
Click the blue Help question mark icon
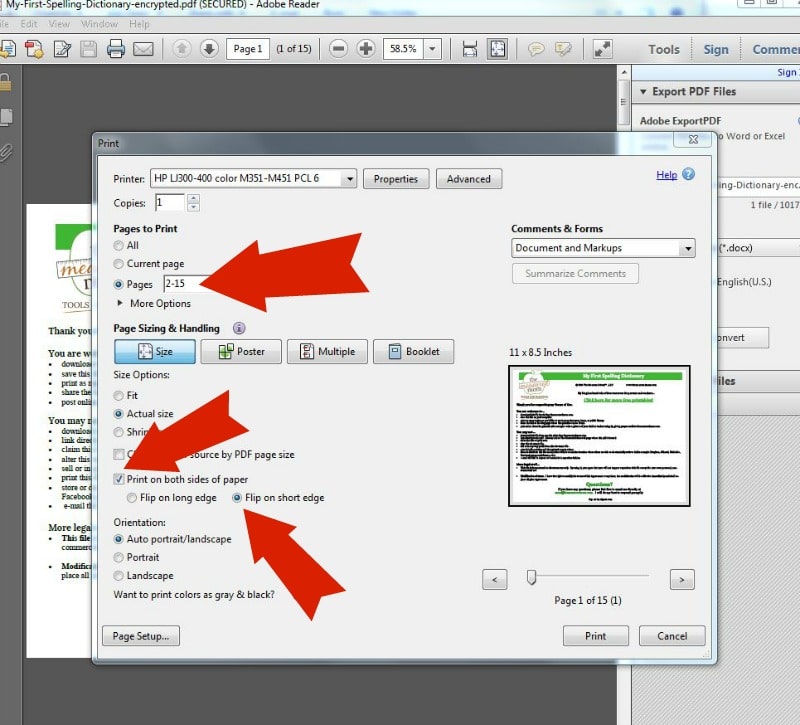686,175
